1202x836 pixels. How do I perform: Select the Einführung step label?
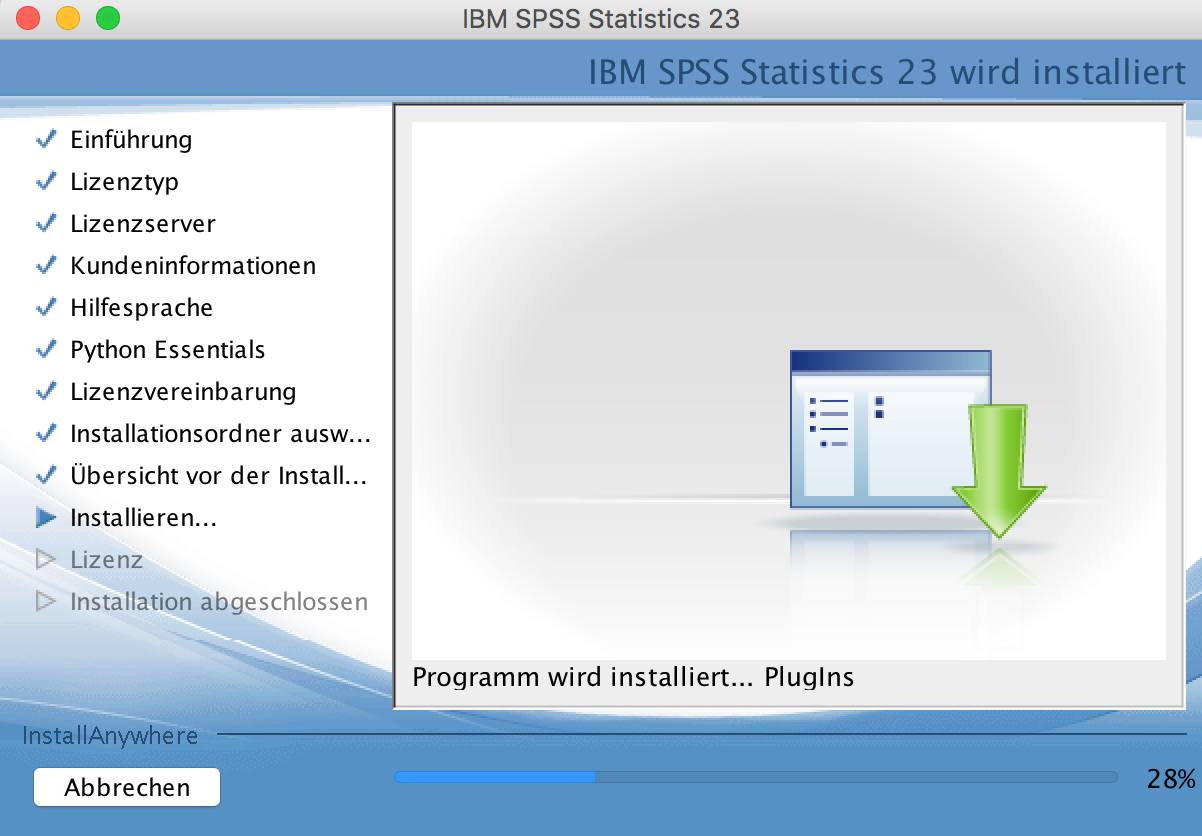point(131,140)
